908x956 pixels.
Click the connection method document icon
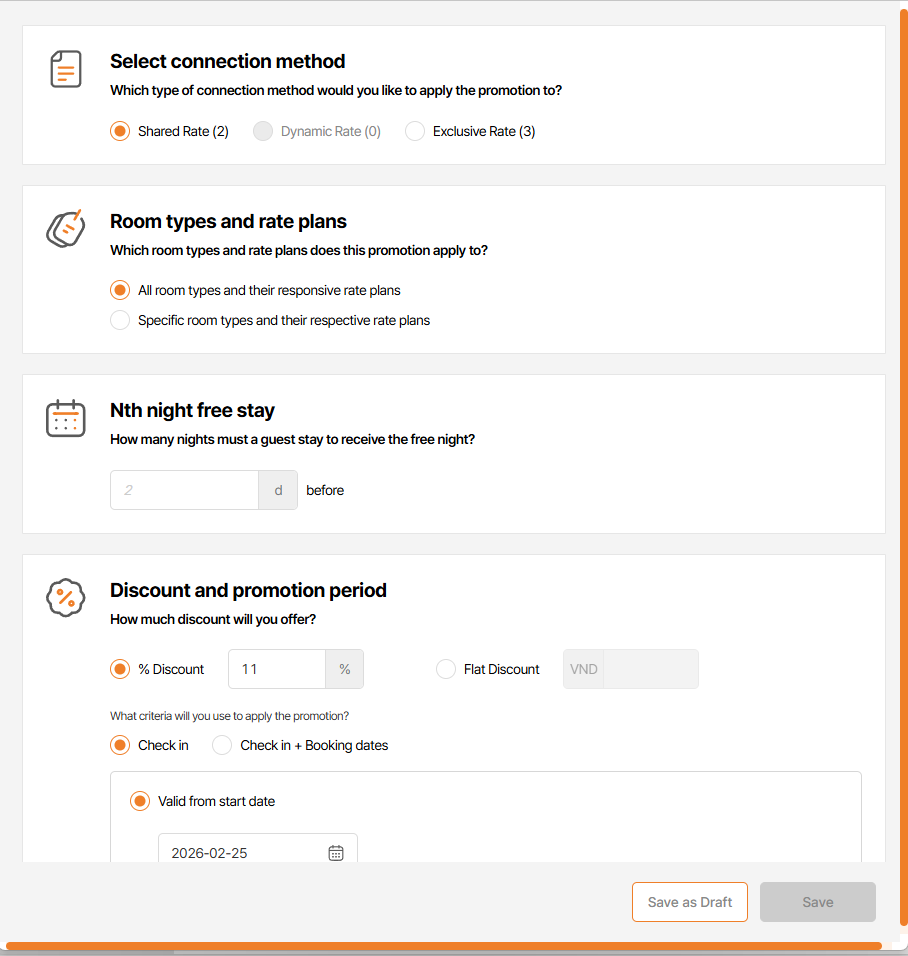[66, 69]
